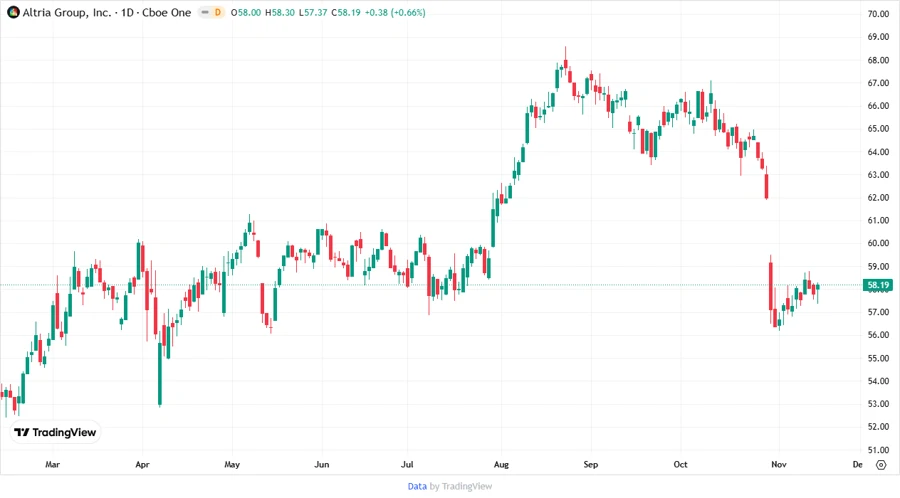The image size is (900, 498).
Task: Click the 66.00 price axis label
Action: [878, 106]
